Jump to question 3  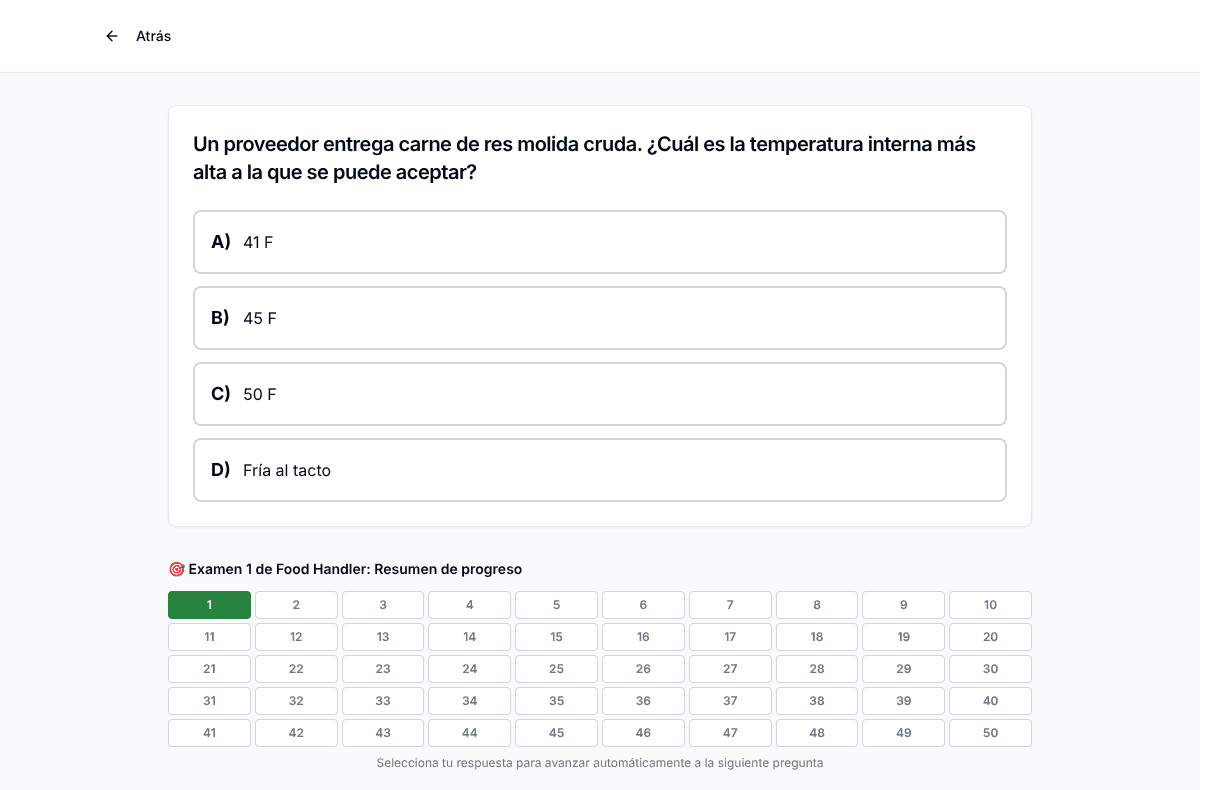[383, 605]
